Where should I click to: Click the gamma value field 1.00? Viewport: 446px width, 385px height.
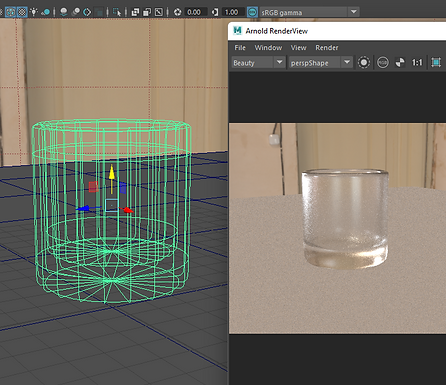point(232,12)
